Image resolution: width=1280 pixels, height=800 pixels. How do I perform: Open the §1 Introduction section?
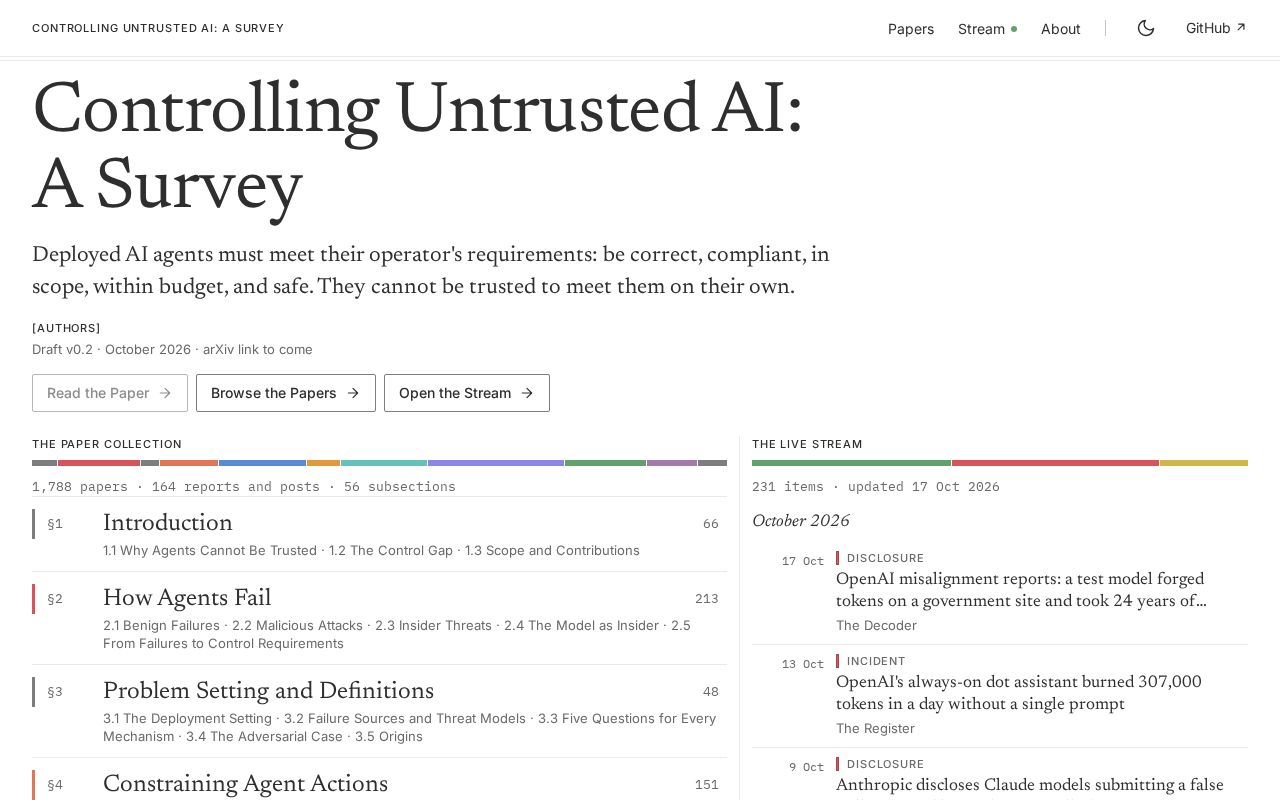pyautogui.click(x=380, y=535)
